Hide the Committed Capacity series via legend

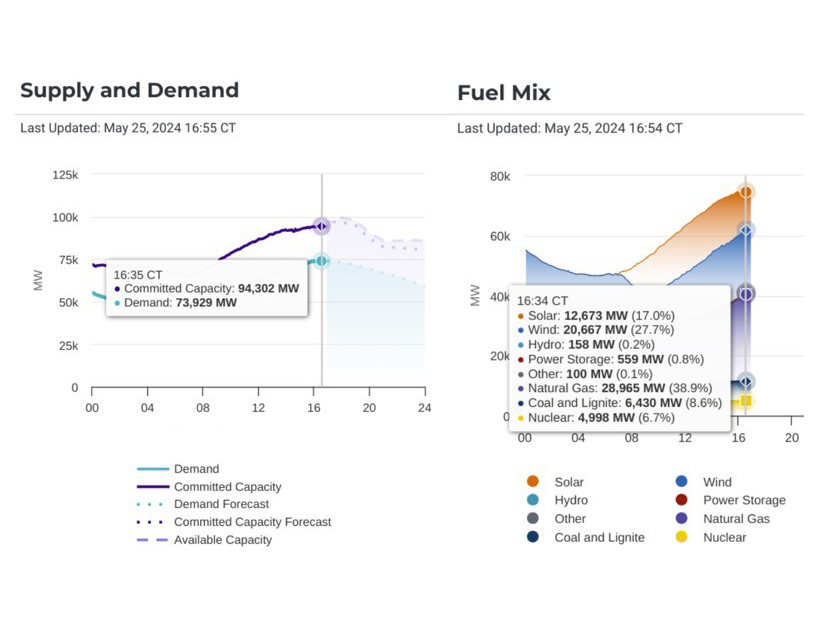[x=227, y=487]
